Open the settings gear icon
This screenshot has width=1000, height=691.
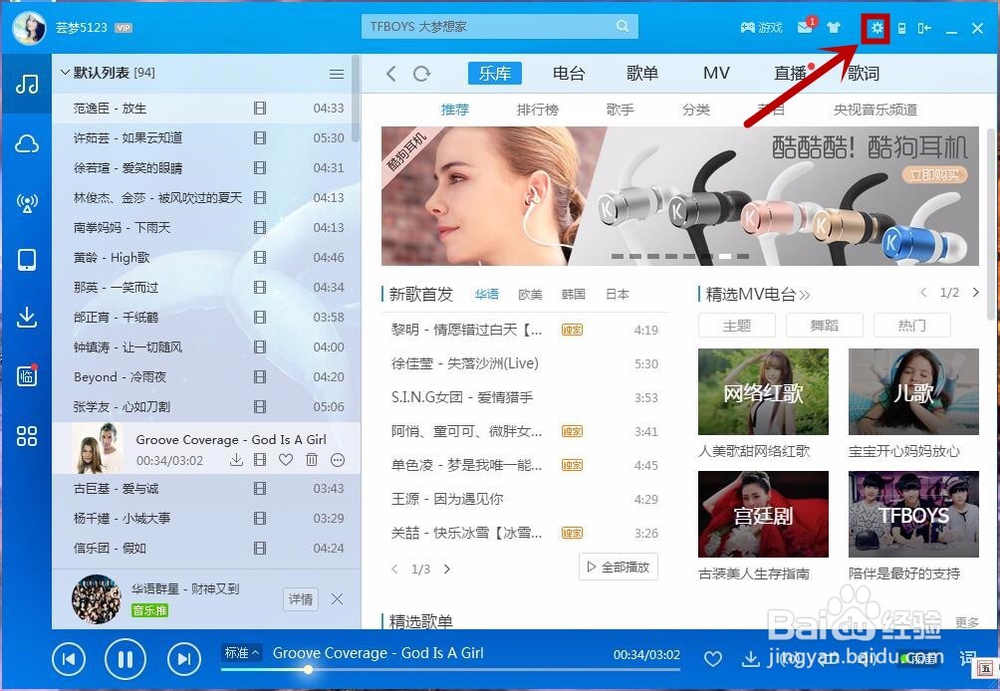point(874,27)
